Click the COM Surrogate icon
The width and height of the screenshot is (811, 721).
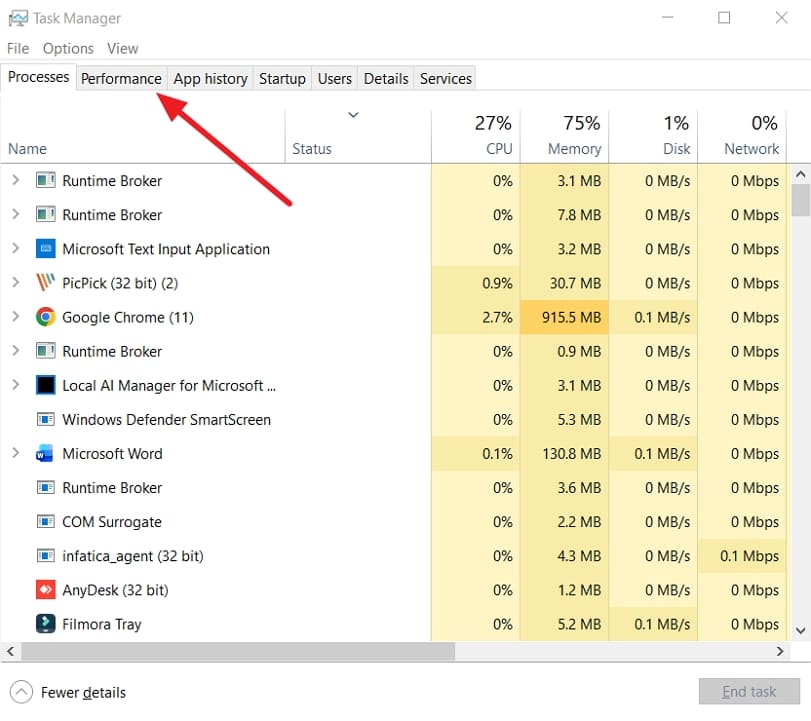tap(46, 521)
